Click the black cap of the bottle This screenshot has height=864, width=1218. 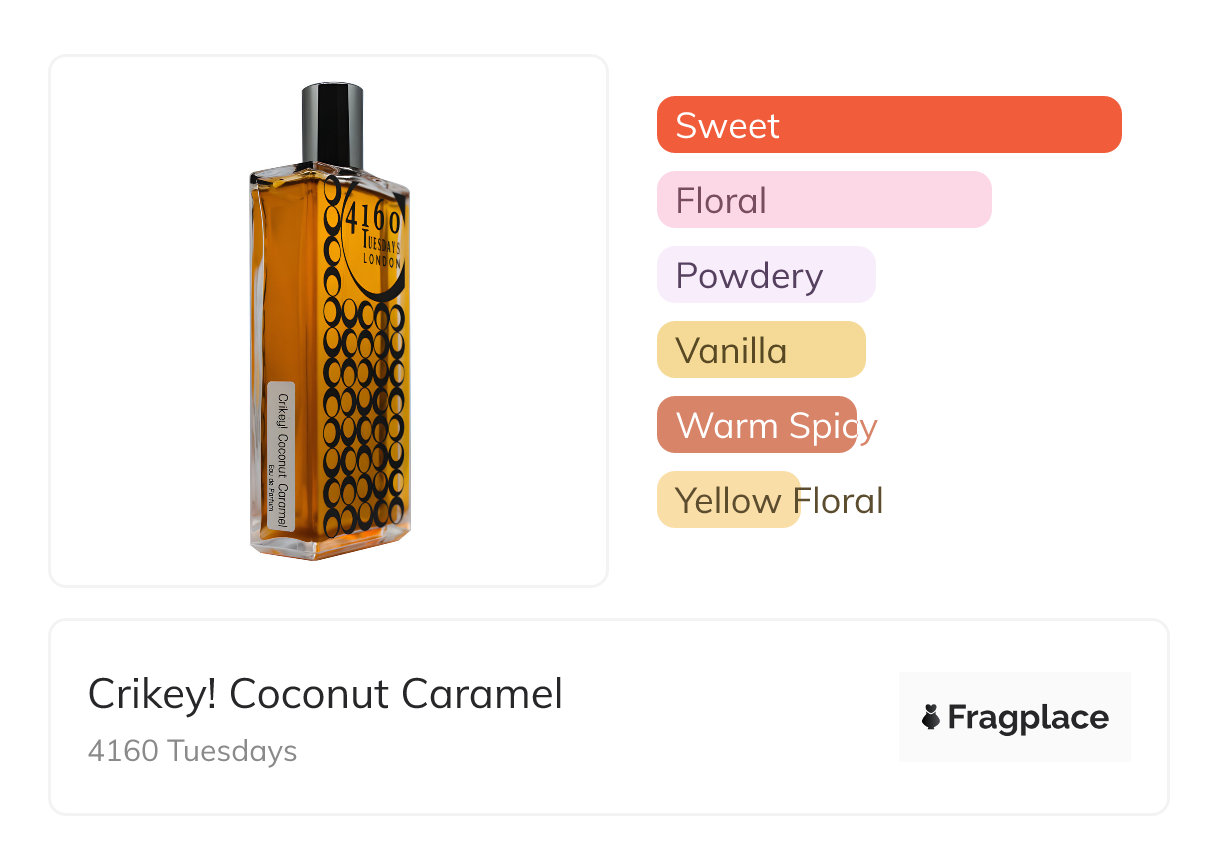(x=333, y=125)
